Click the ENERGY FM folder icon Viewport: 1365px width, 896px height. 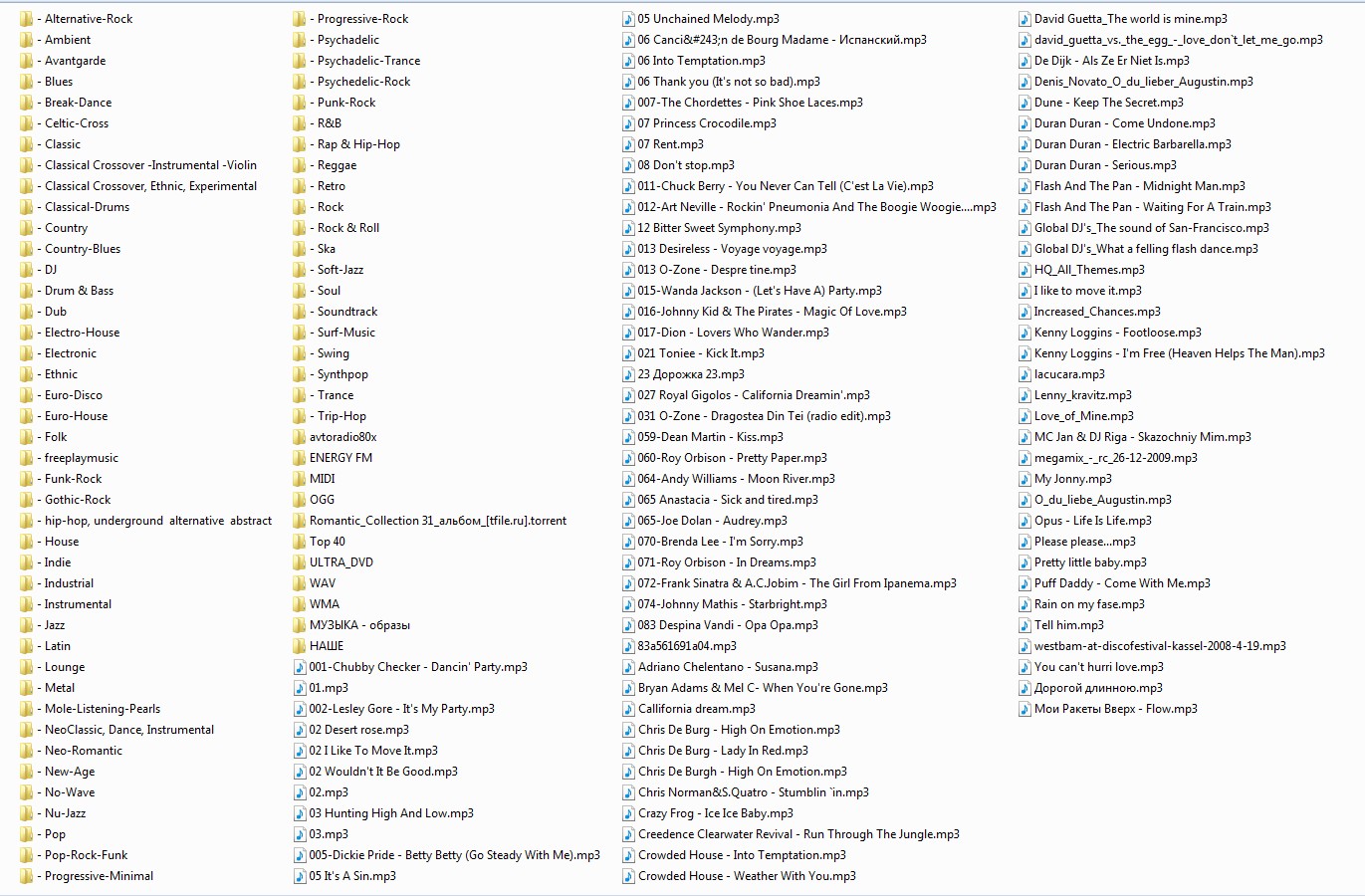click(299, 458)
